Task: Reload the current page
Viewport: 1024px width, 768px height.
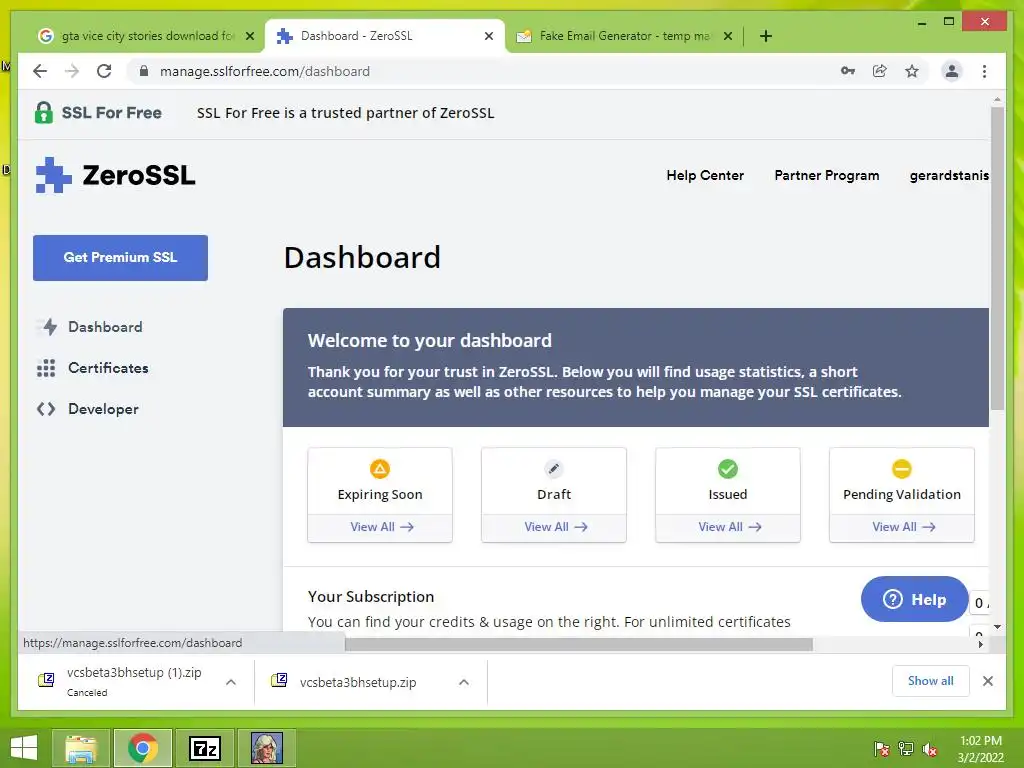Action: pos(104,71)
